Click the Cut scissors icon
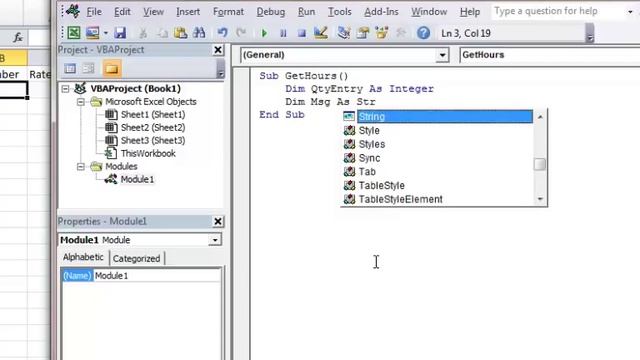This screenshot has height=360, width=640. pyautogui.click(x=143, y=33)
